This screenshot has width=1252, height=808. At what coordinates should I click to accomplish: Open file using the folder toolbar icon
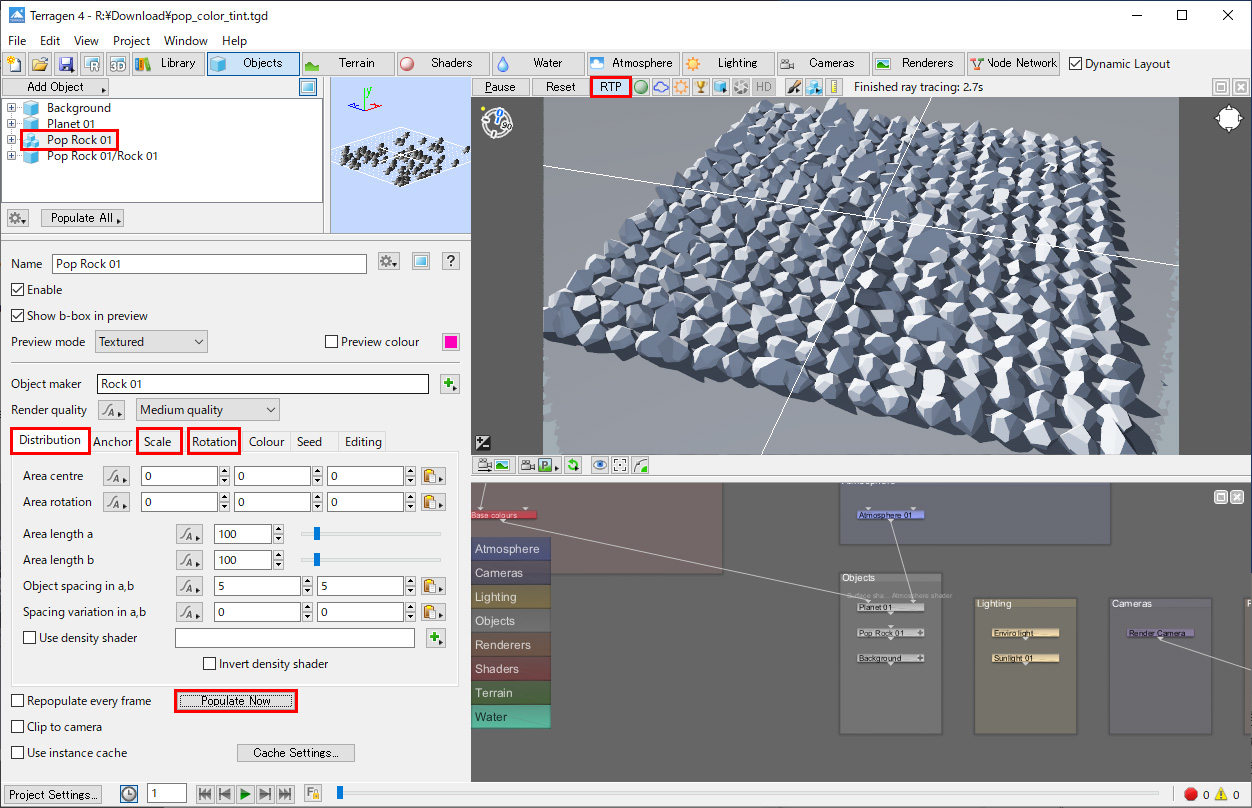[40, 64]
